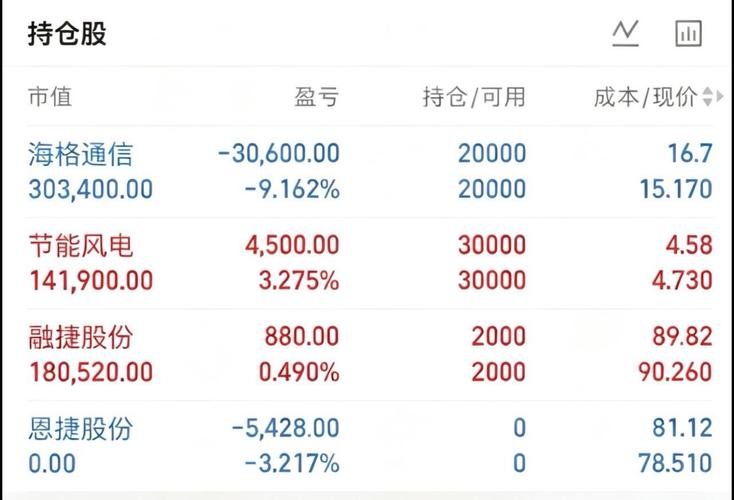Click 海格通信 market value 303,400.00
This screenshot has height=500, width=734.
click(x=91, y=190)
